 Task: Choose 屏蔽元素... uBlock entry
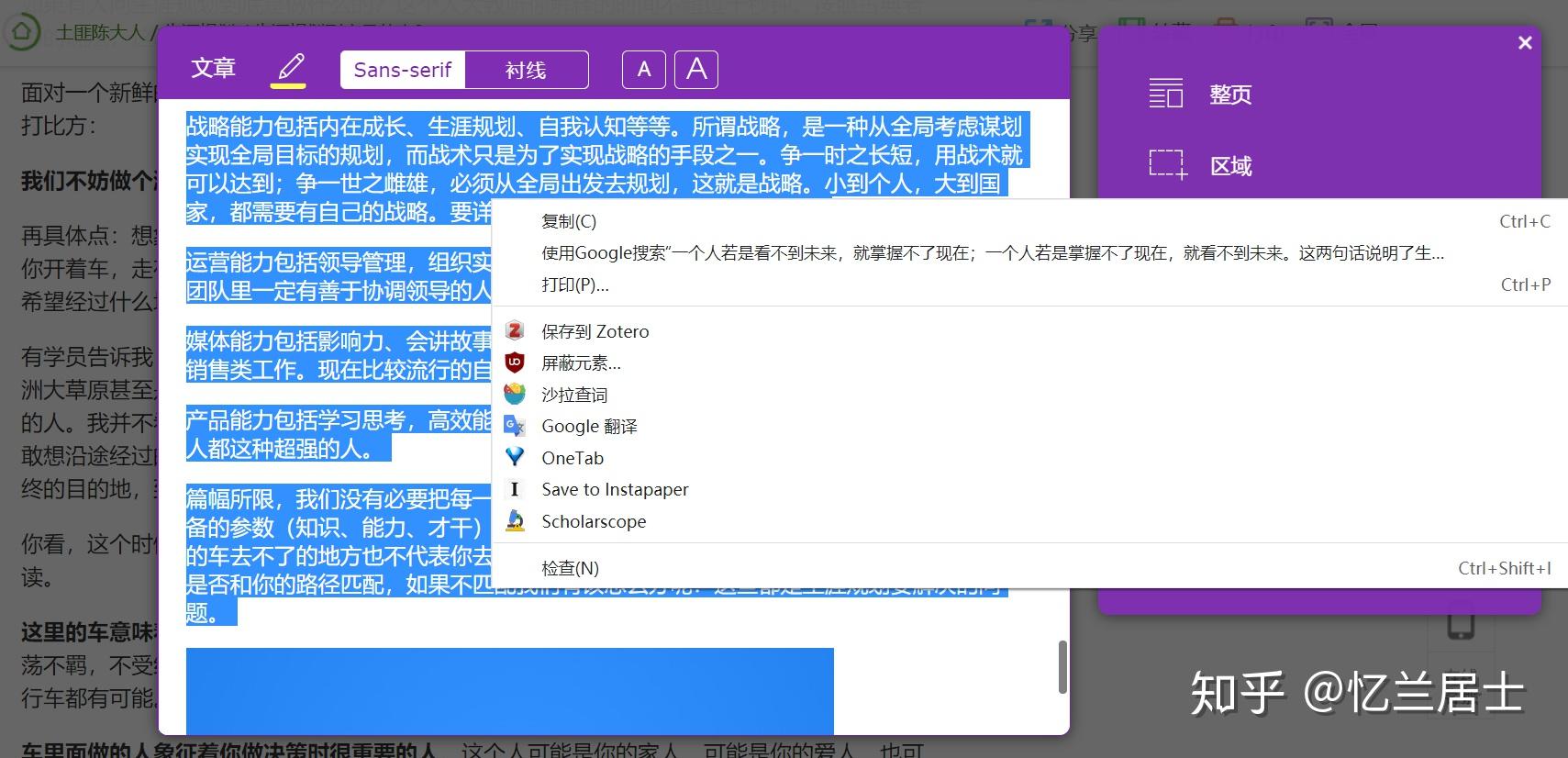tap(1029, 363)
